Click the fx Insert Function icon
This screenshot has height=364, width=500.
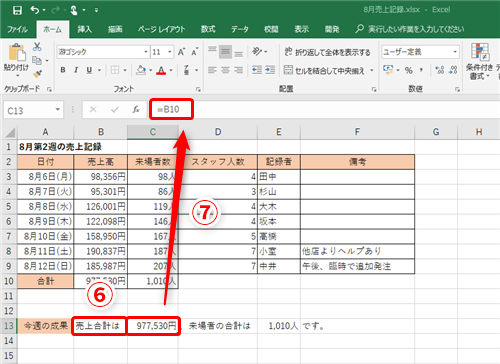[x=136, y=110]
